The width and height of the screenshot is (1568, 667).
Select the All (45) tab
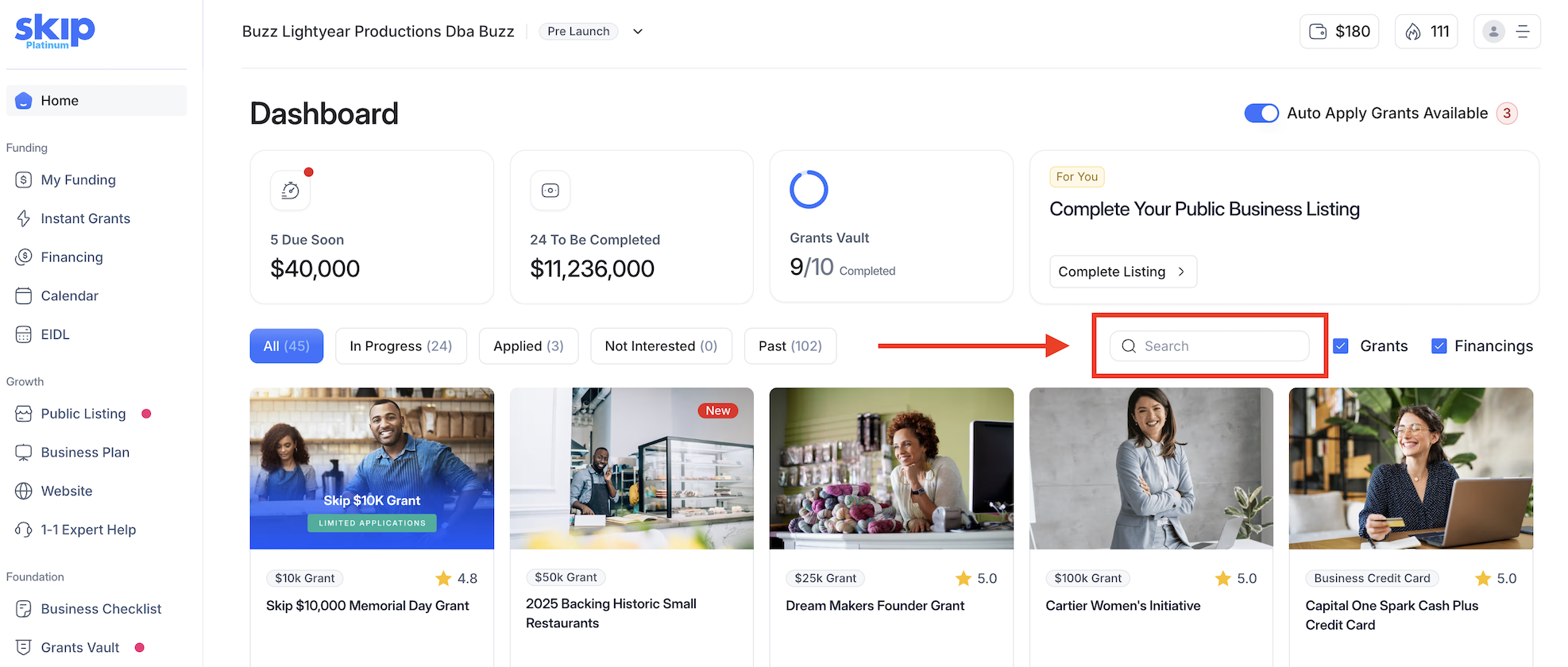click(287, 346)
